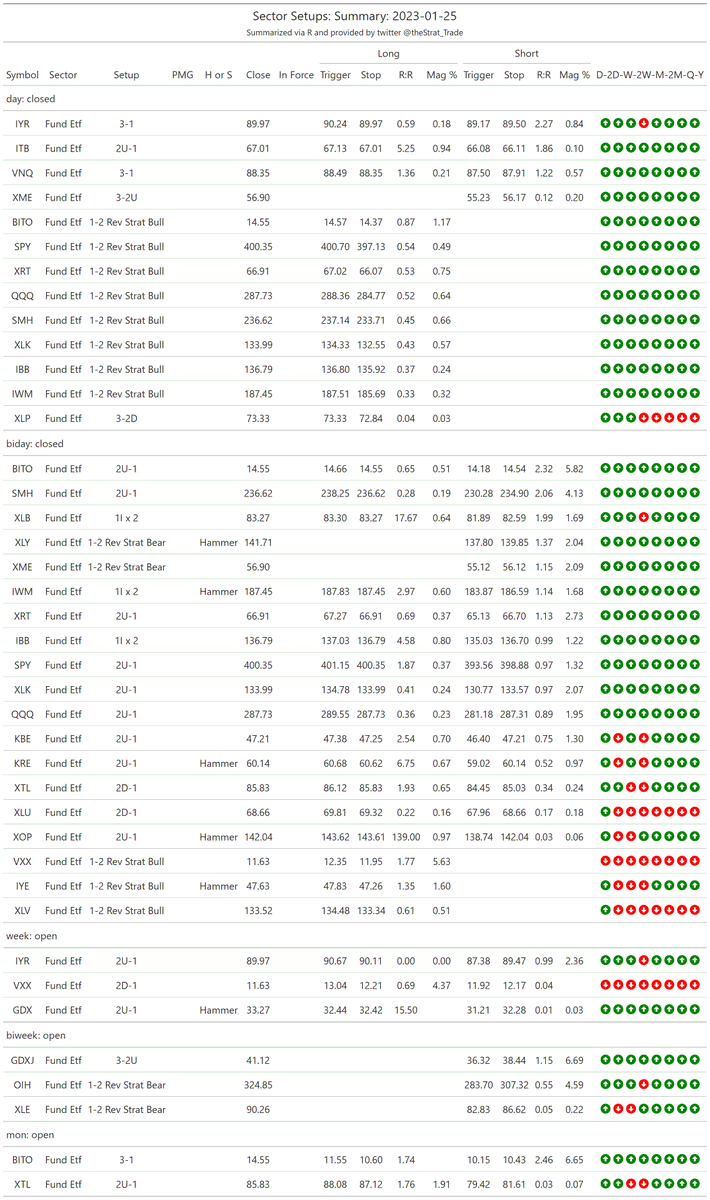
Task: Click the rightmost green arrow in day SPY row
Action: 695,246
